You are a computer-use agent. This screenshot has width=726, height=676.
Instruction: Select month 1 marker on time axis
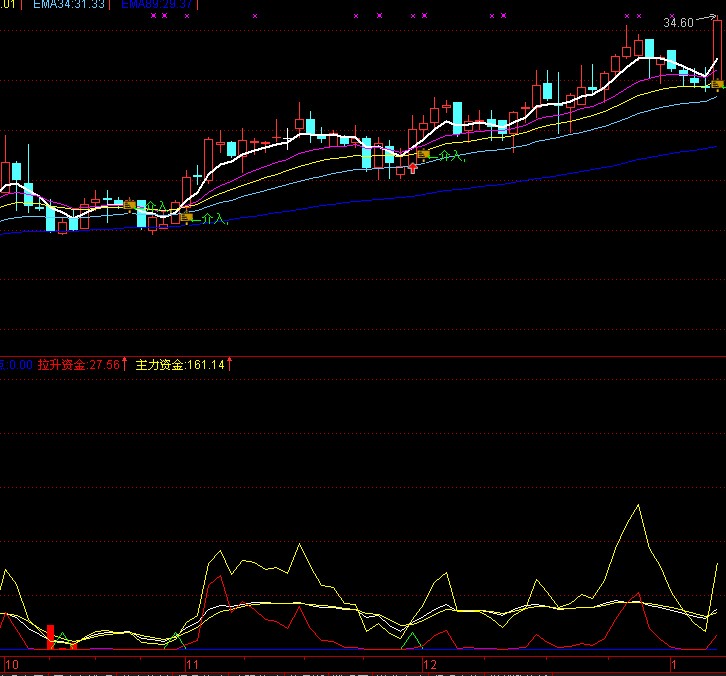coord(675,664)
